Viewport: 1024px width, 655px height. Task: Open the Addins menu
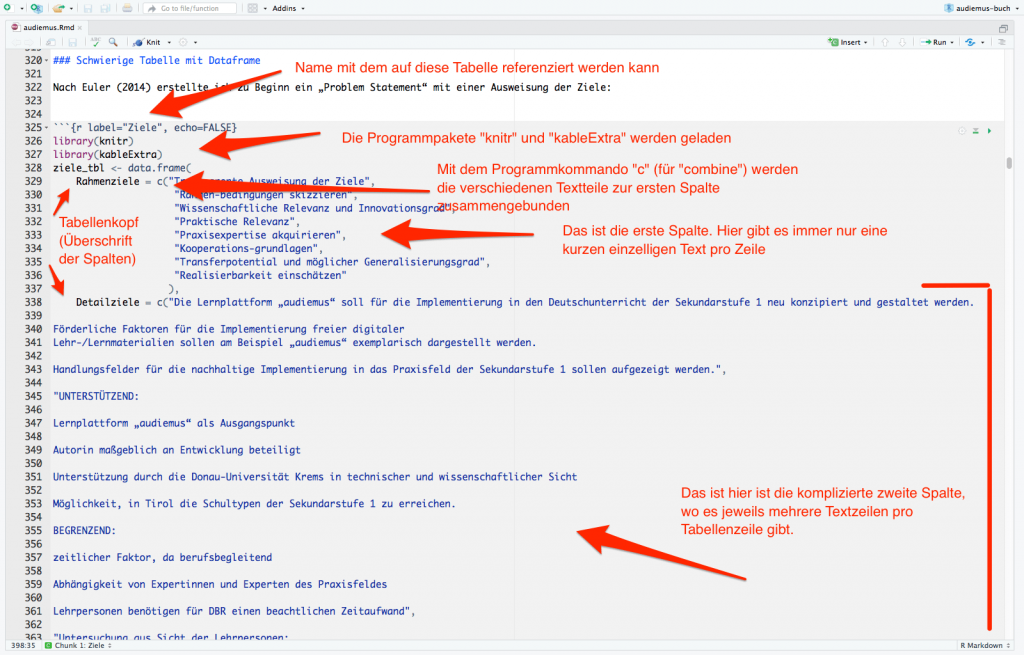tap(288, 8)
